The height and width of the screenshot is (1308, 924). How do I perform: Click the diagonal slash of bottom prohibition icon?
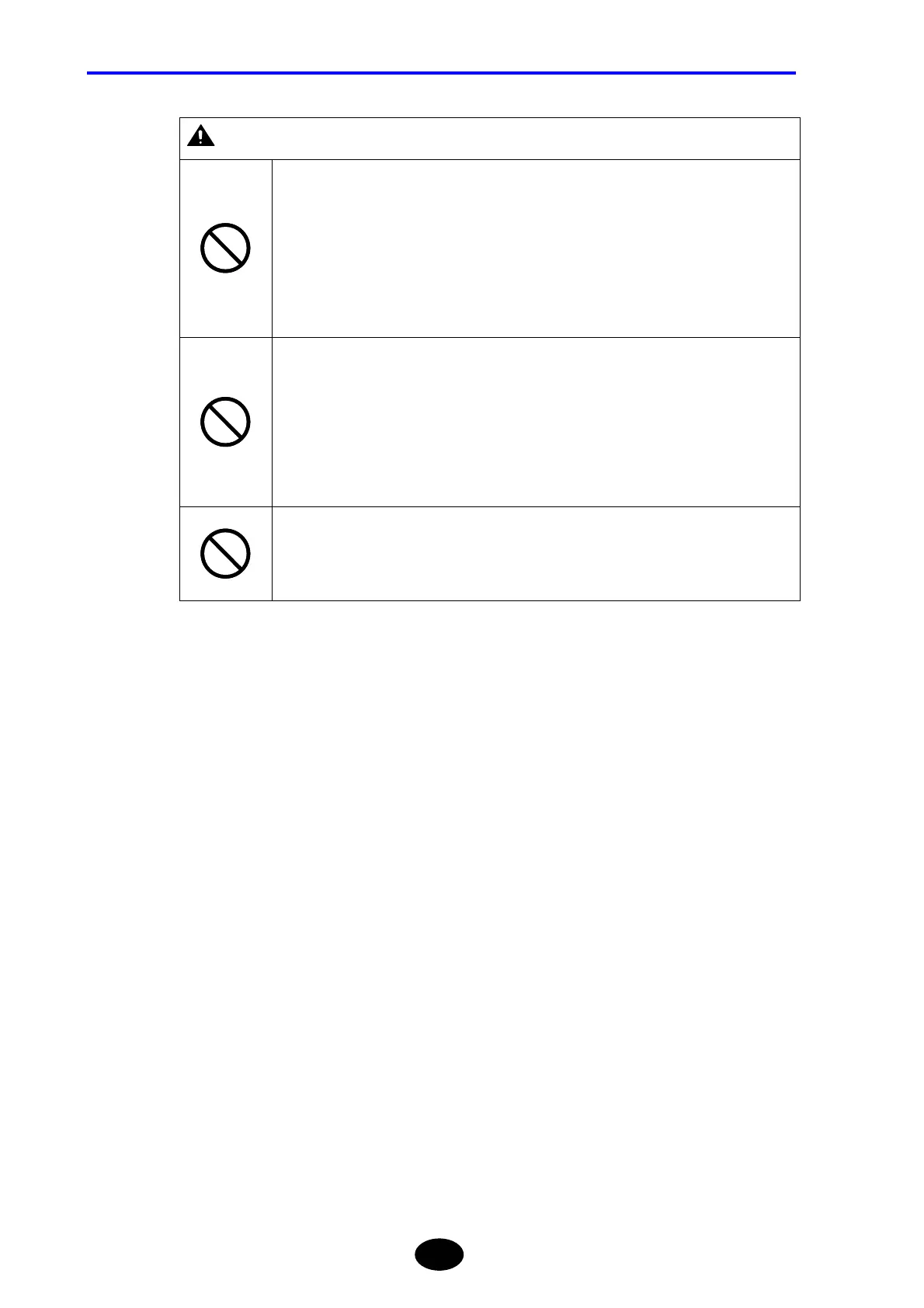tap(225, 554)
